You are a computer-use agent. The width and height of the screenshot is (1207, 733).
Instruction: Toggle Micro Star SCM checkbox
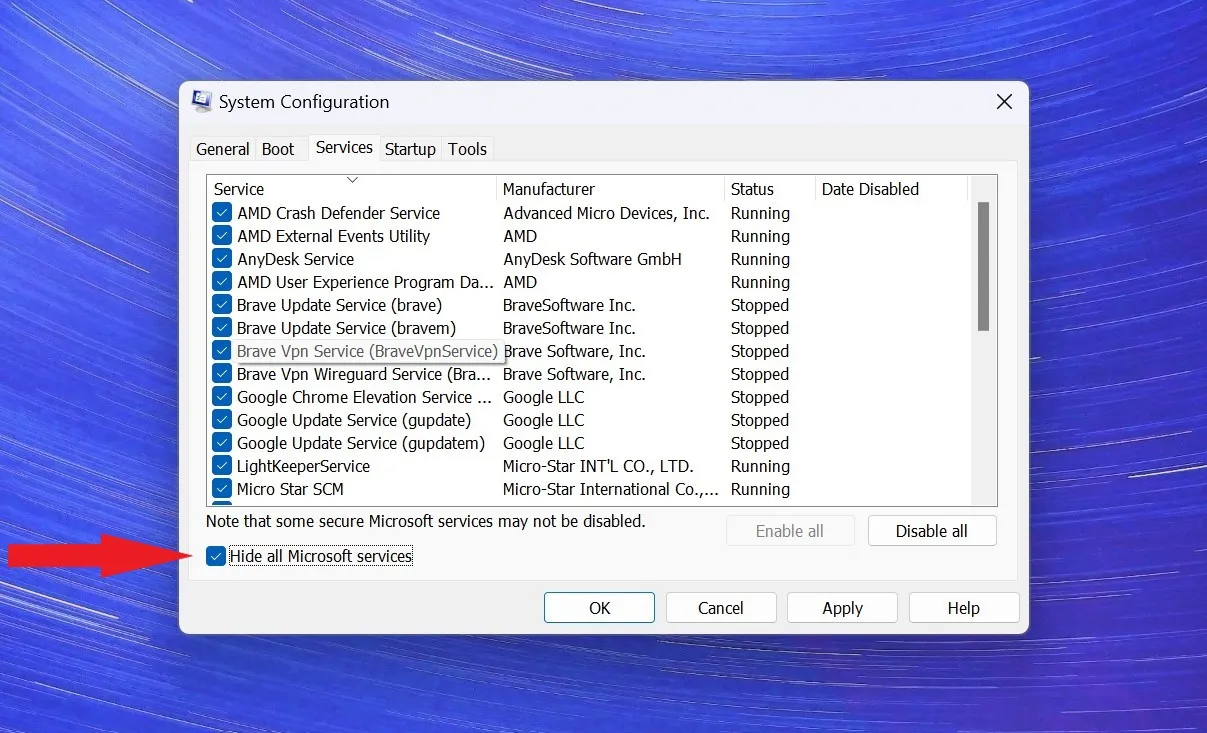point(222,489)
